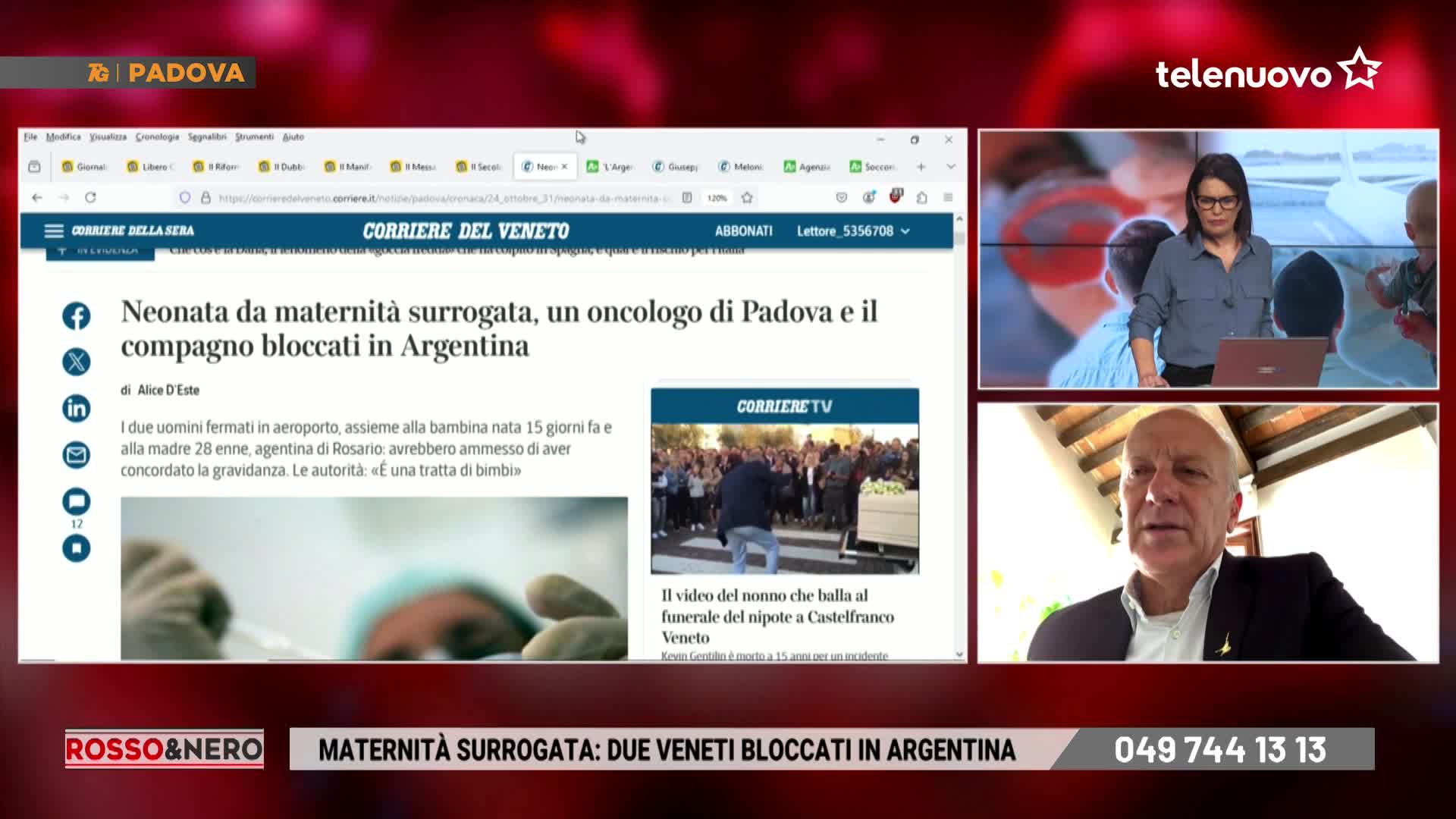Open Corriere hamburger section menu
The width and height of the screenshot is (1456, 819).
point(53,231)
